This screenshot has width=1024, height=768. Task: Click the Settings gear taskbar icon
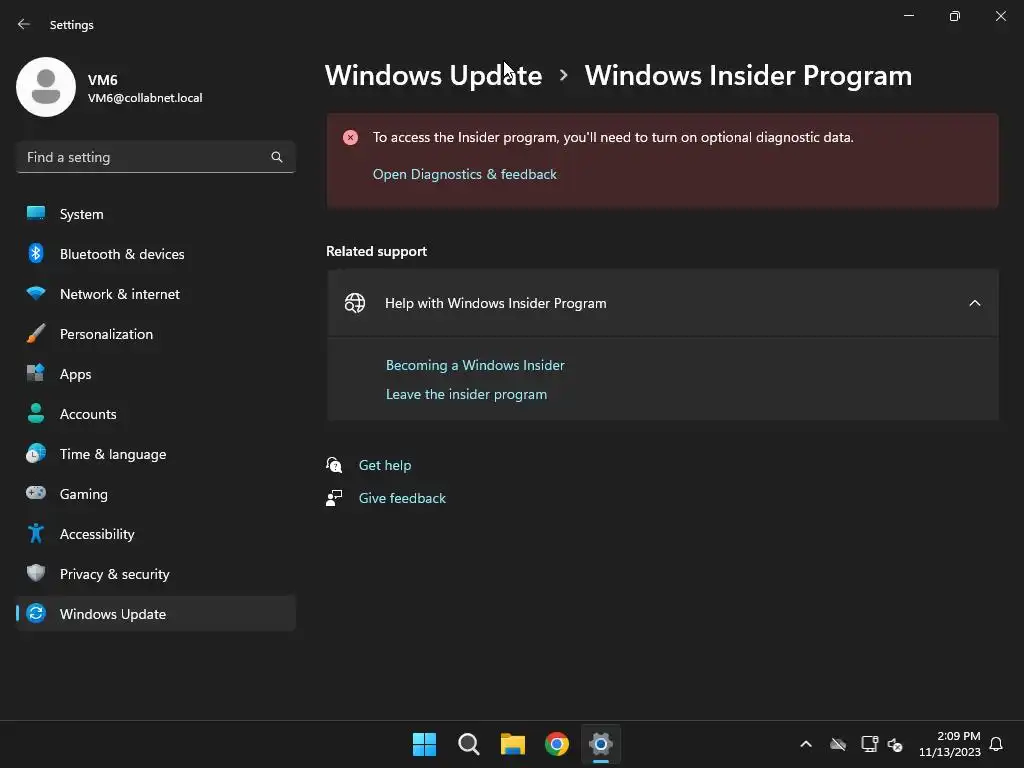[601, 744]
